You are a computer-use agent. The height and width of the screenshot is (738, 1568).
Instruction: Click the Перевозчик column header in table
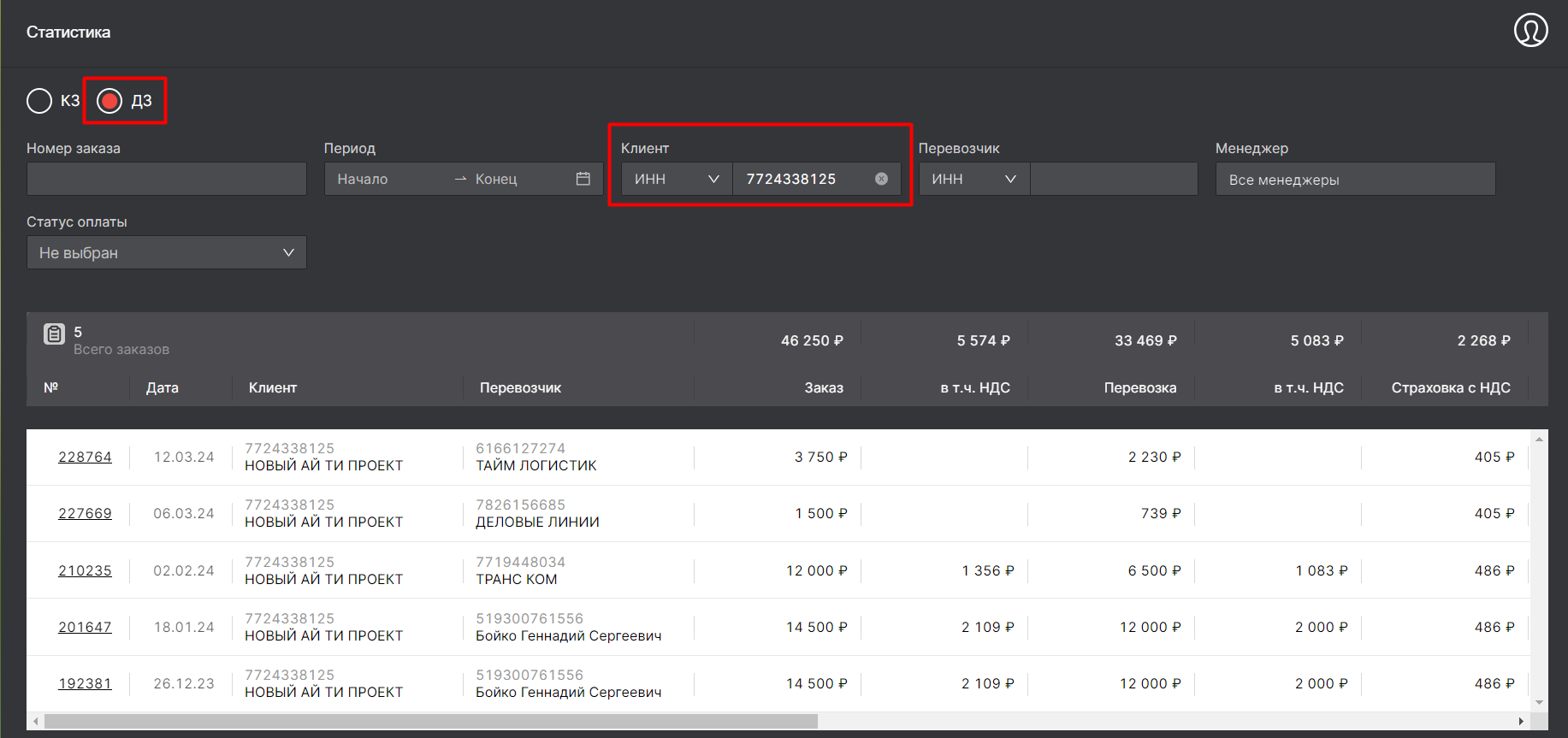[x=520, y=387]
